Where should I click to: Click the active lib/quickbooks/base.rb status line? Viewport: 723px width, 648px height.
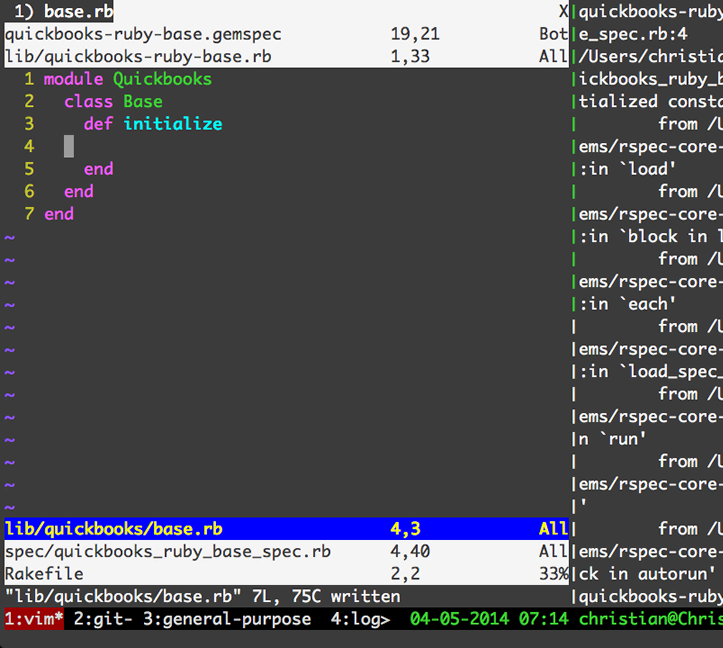[x=286, y=529]
